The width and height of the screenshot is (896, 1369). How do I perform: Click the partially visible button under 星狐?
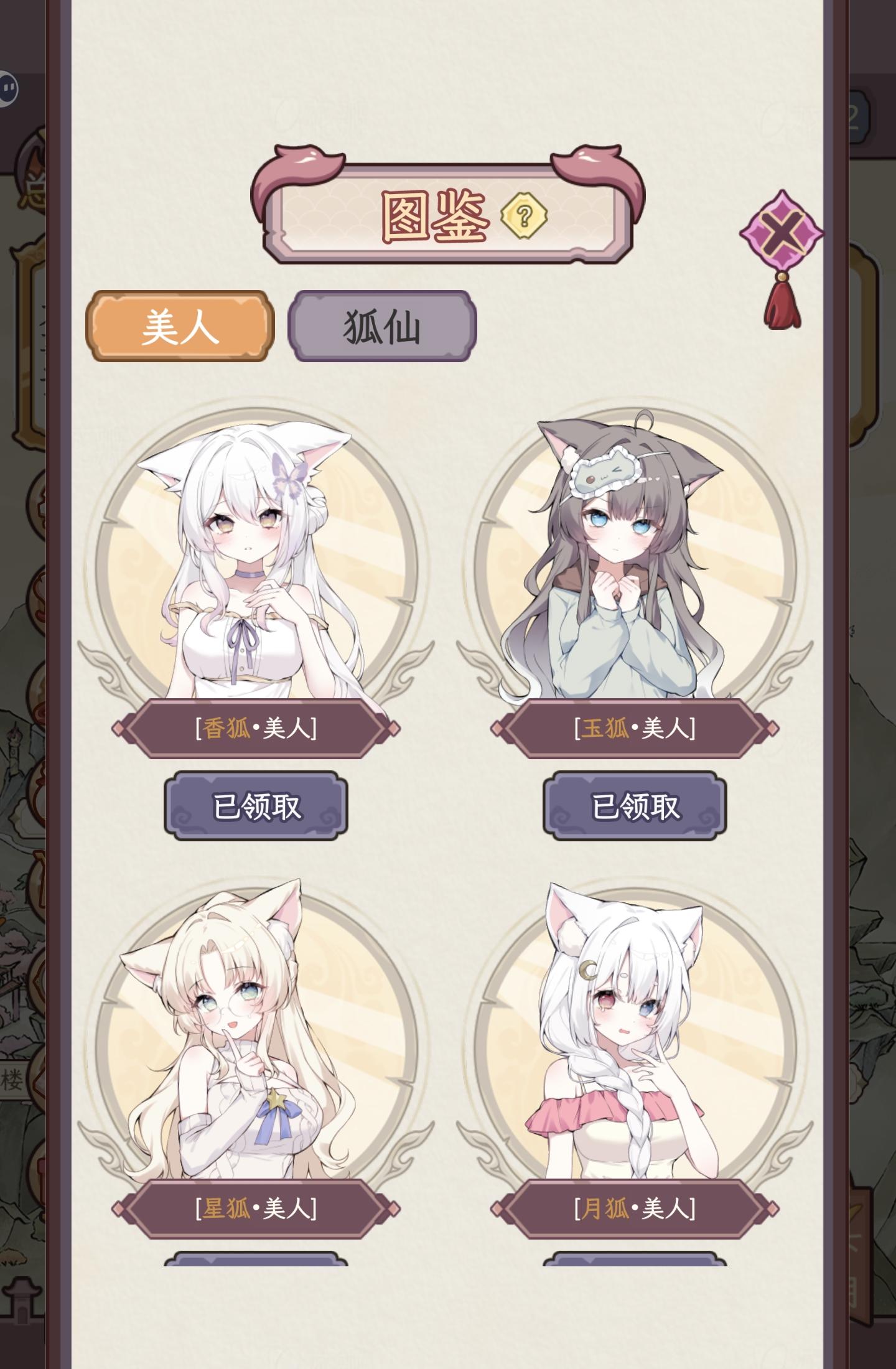[256, 1259]
